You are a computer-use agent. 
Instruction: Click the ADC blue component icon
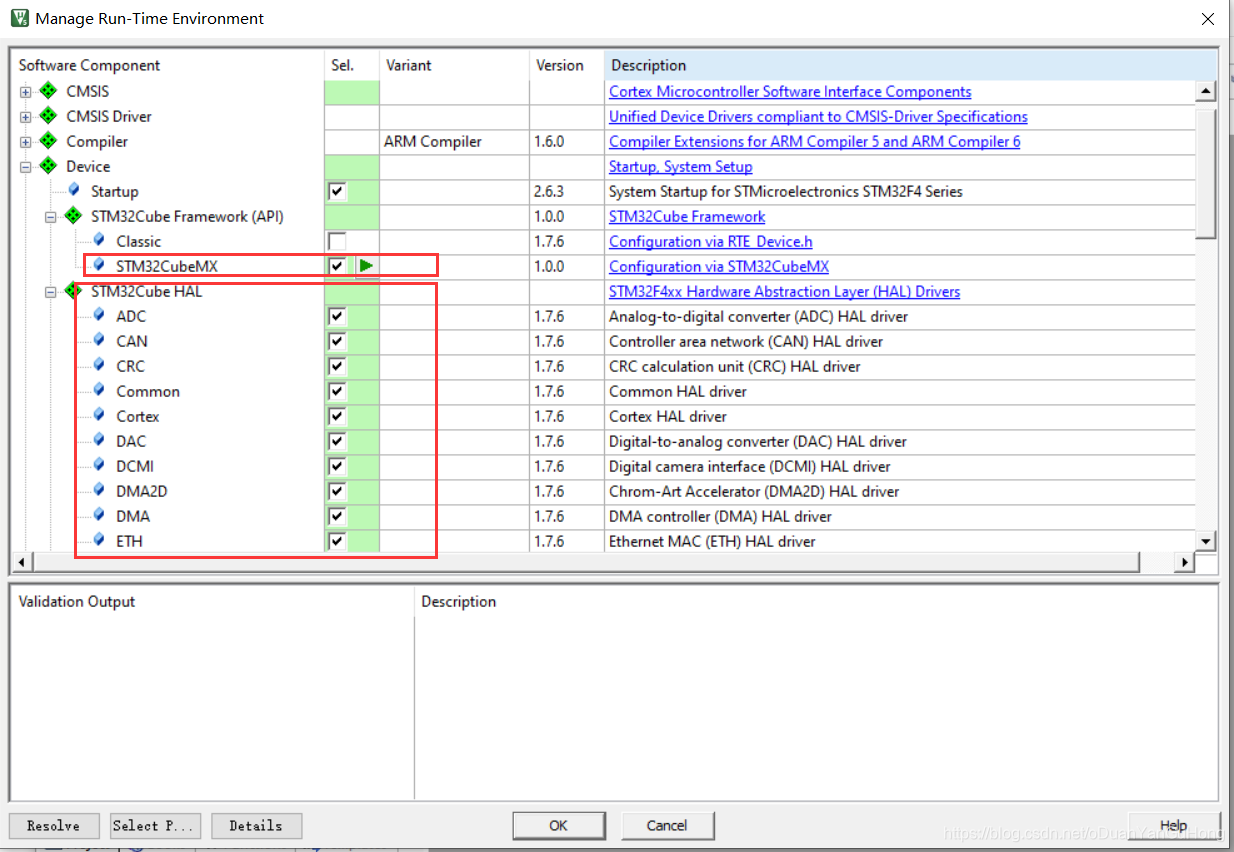tap(99, 315)
